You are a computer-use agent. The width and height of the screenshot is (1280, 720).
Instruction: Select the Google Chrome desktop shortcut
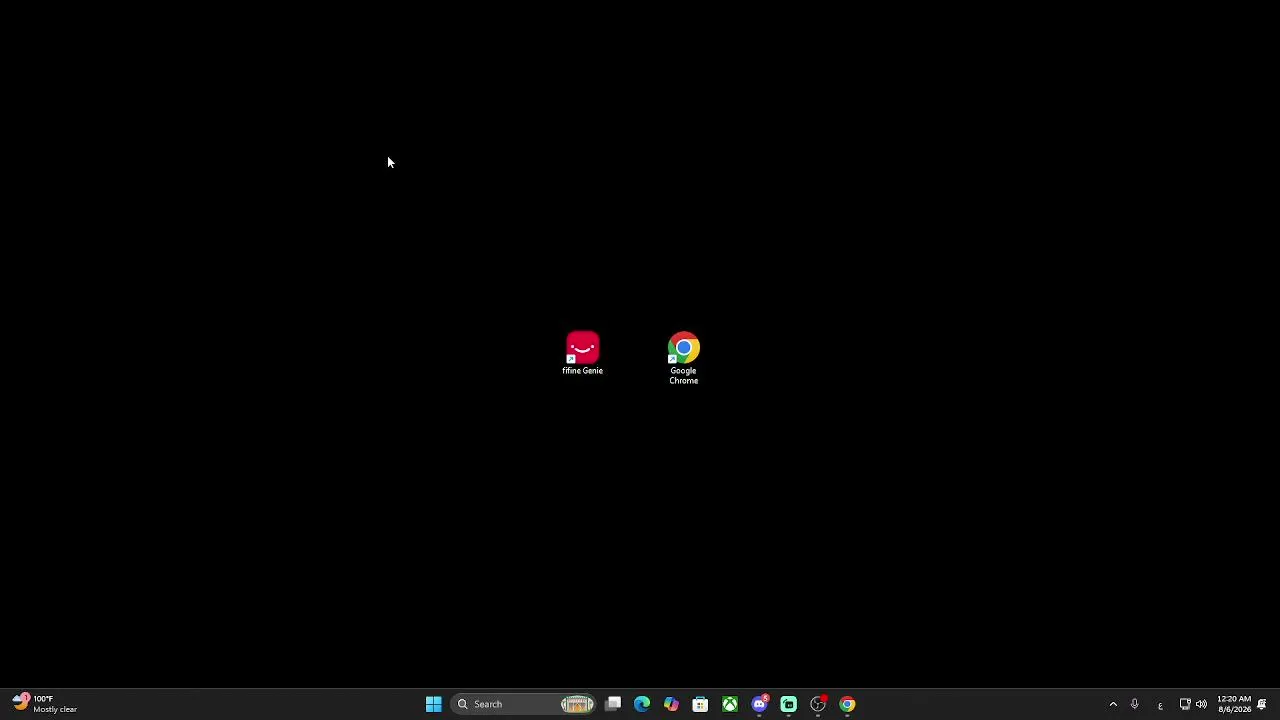(x=683, y=359)
